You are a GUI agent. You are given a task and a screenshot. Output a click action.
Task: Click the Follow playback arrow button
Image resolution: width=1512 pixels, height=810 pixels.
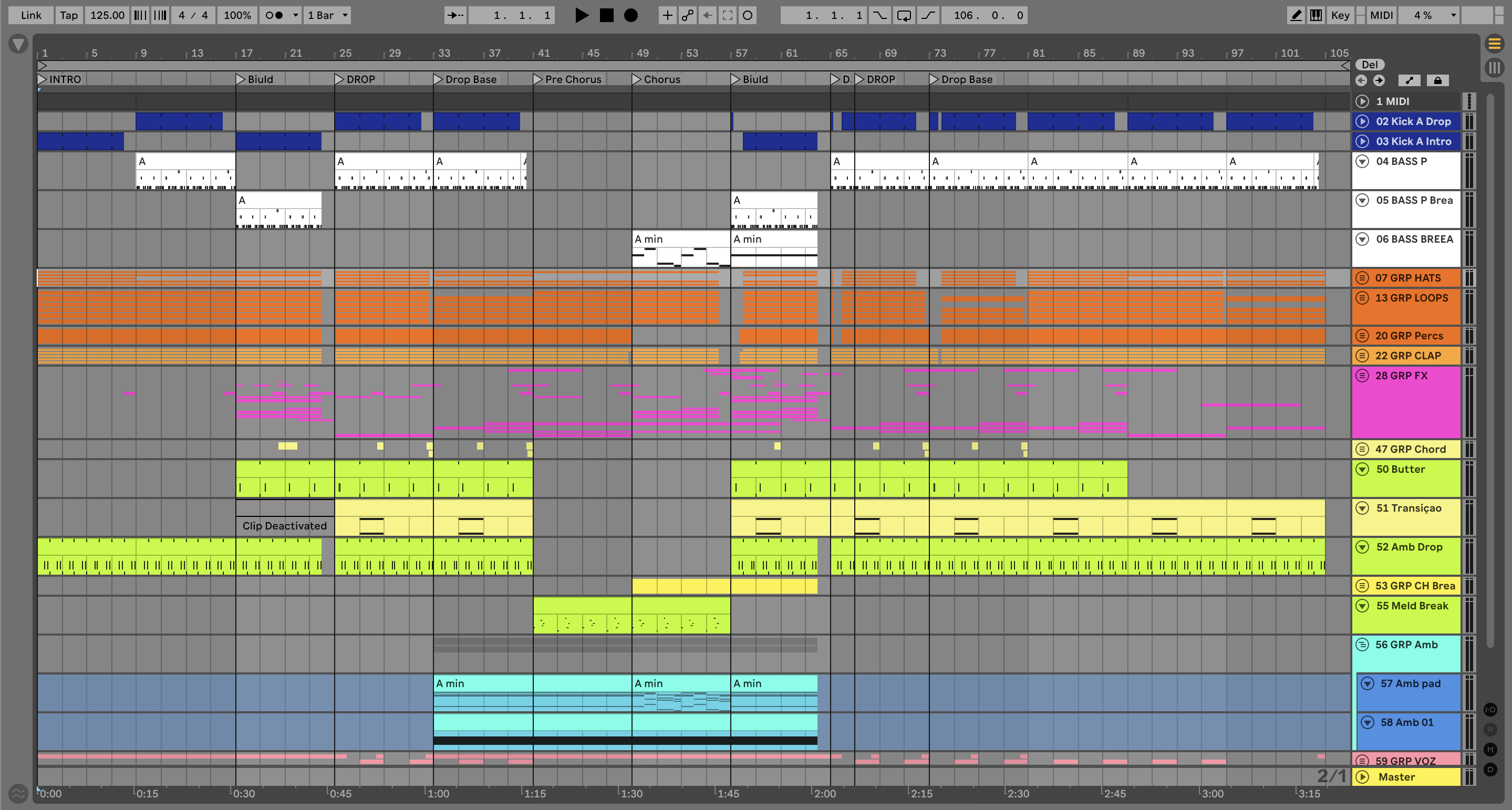point(455,15)
